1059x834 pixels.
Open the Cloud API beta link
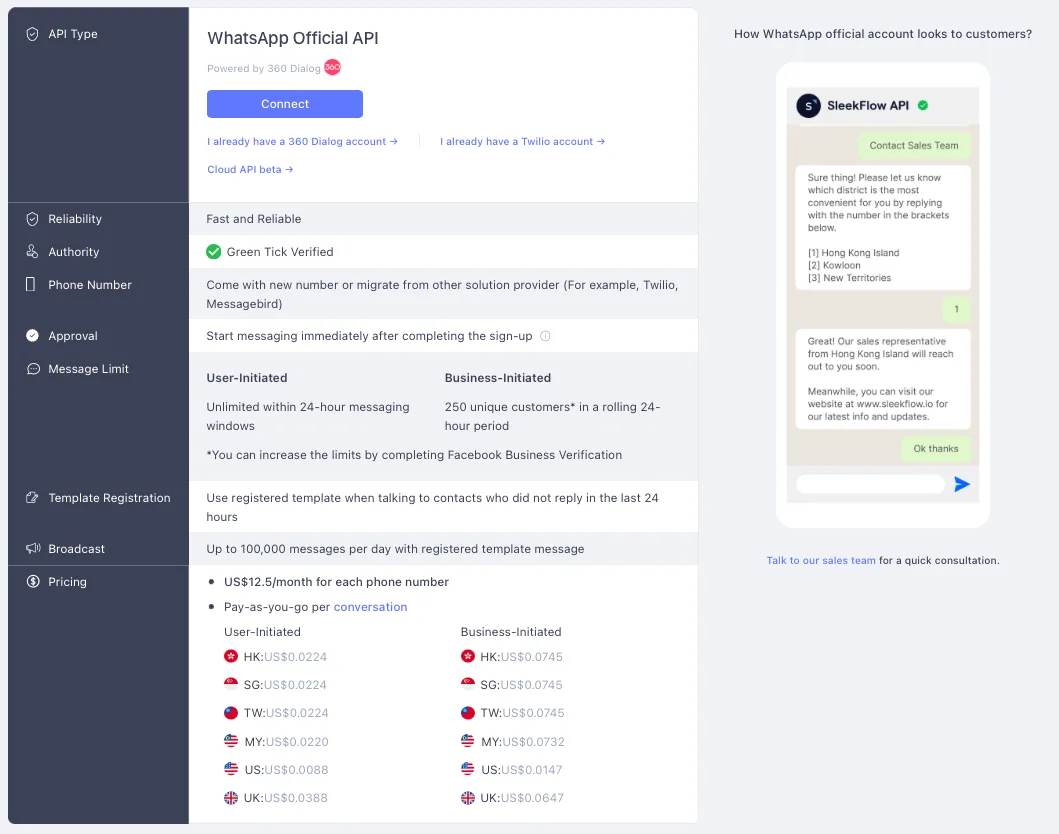pyautogui.click(x=249, y=169)
